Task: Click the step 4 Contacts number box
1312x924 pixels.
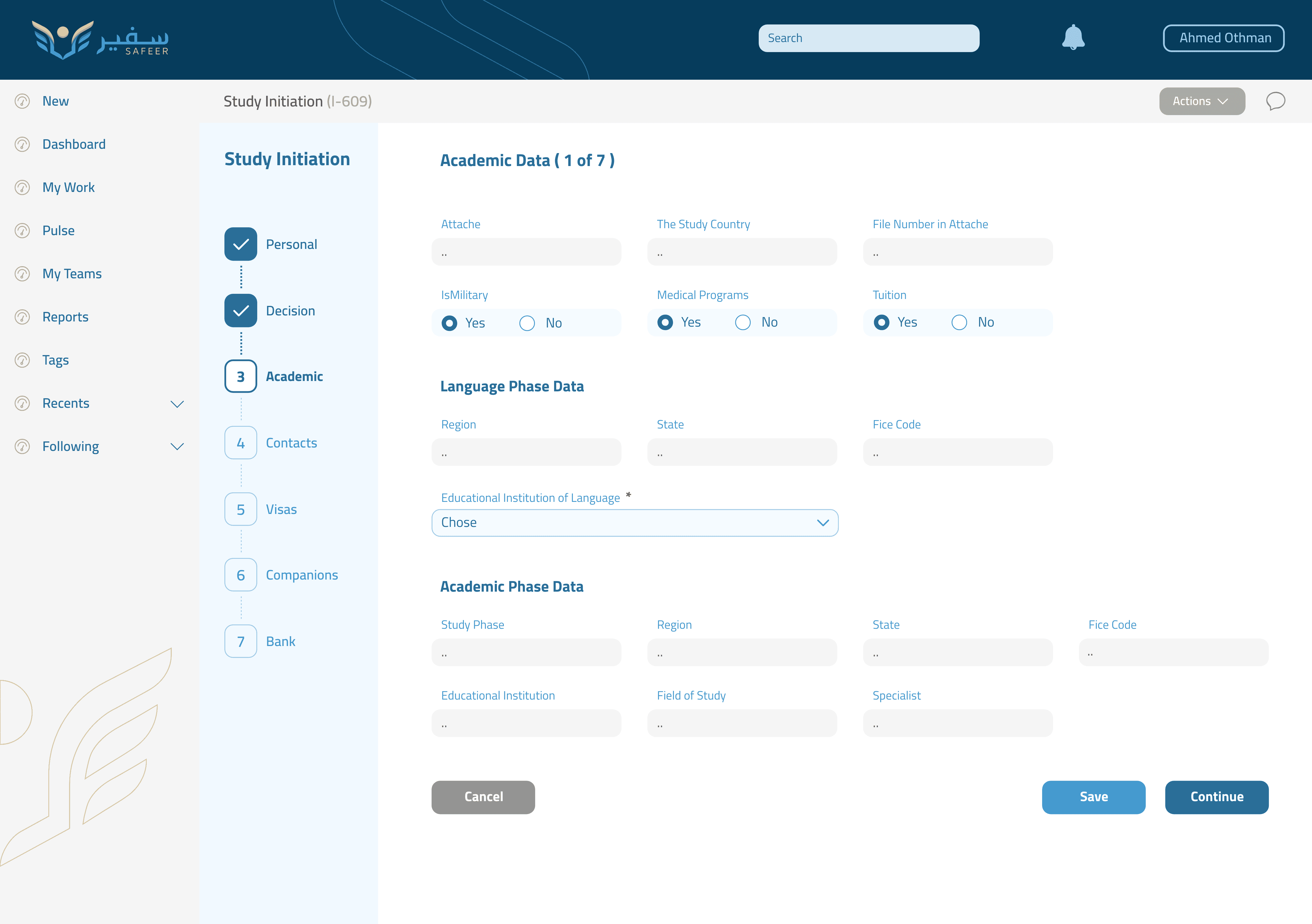Action: point(241,443)
